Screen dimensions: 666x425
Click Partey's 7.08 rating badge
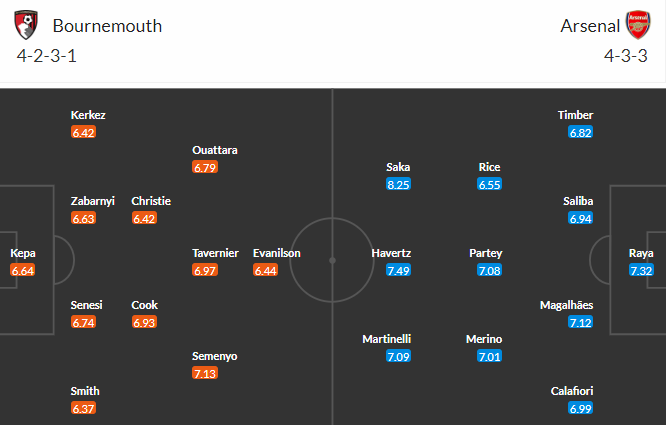489,270
